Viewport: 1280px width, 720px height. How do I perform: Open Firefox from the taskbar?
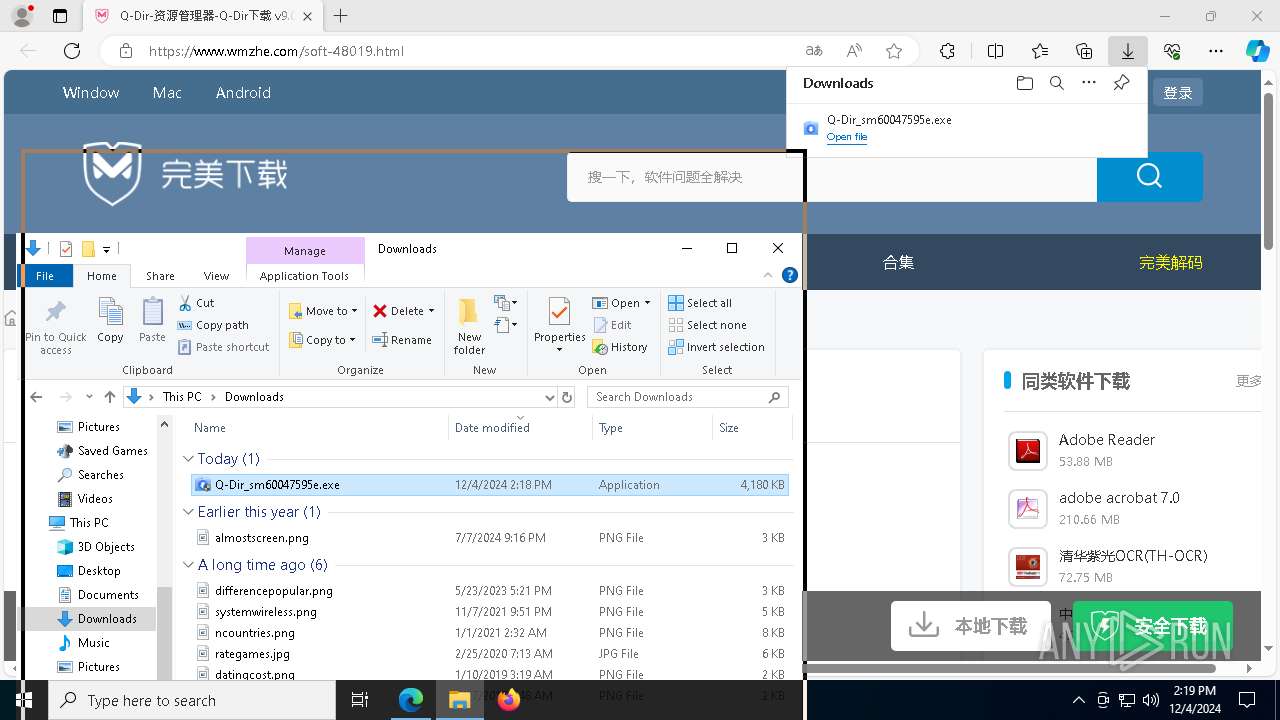coord(508,700)
